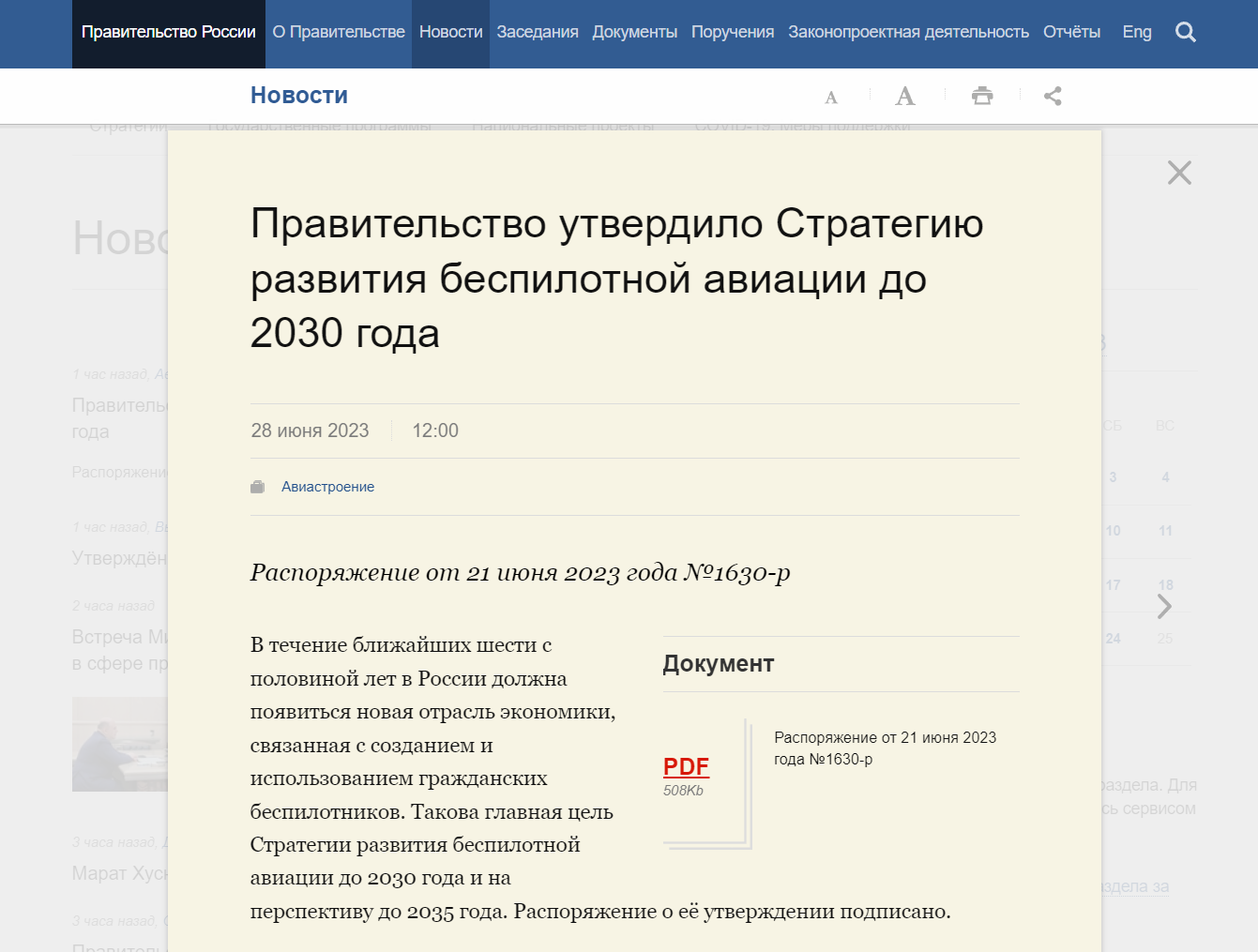Select the Новости navigation tab

click(x=450, y=33)
